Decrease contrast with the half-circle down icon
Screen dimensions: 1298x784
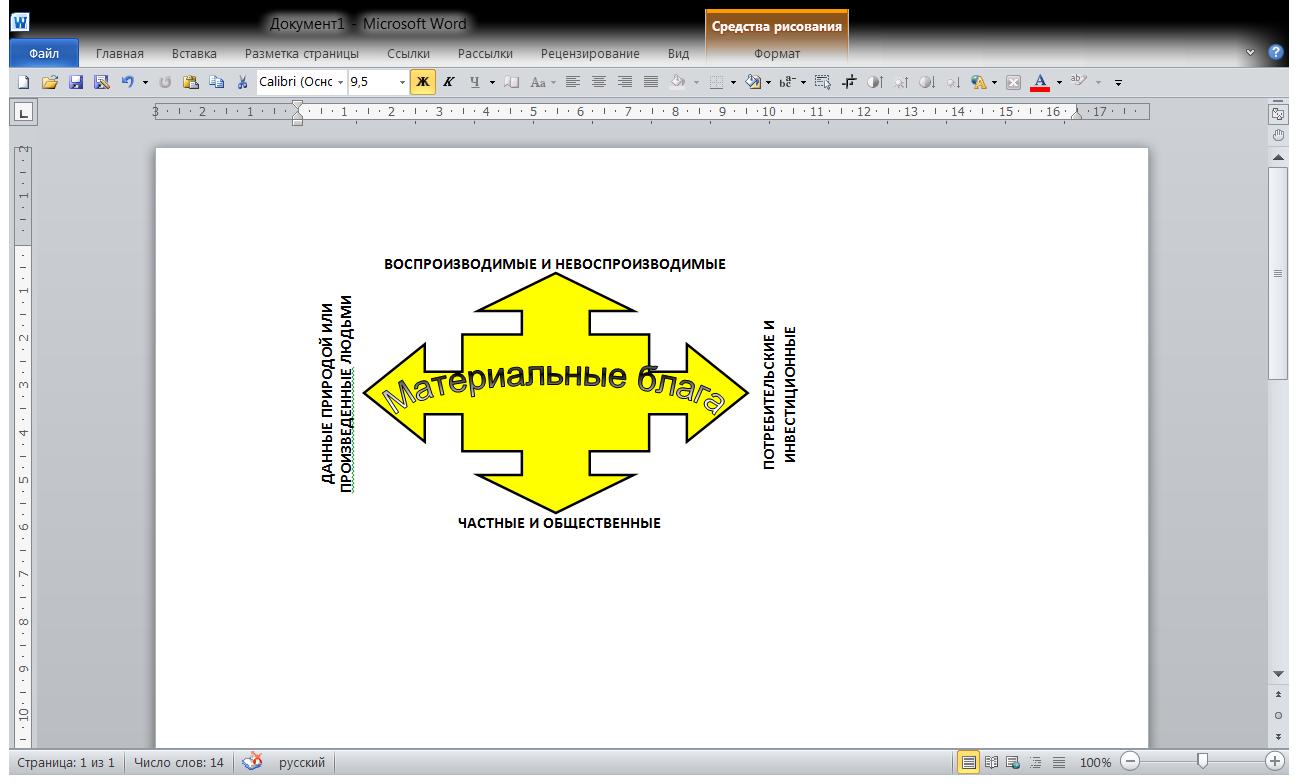(927, 82)
